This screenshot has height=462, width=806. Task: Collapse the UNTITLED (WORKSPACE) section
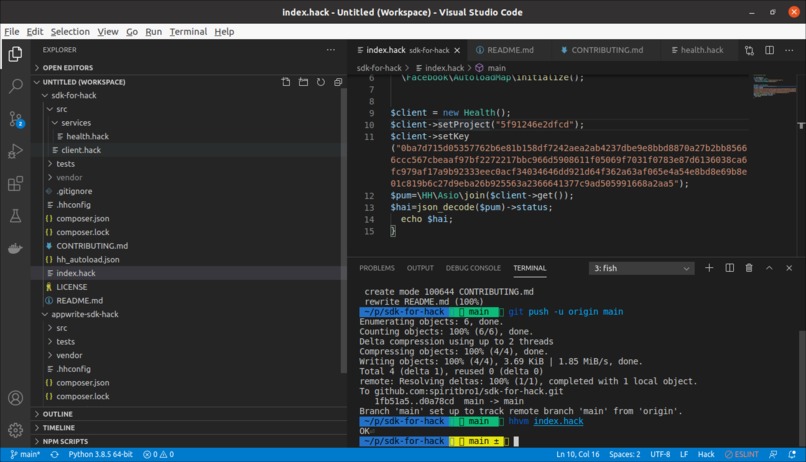coord(84,82)
